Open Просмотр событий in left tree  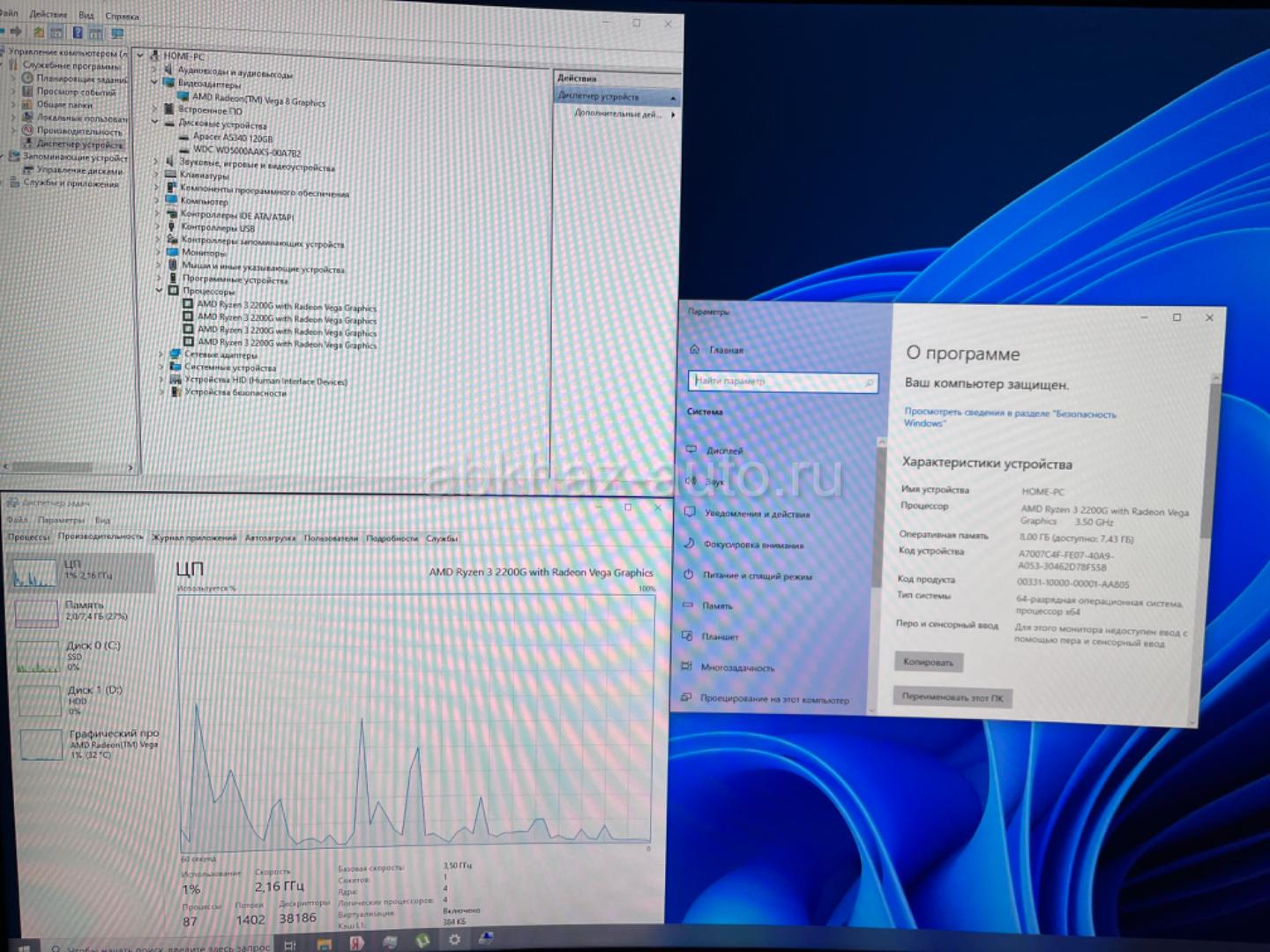(x=76, y=92)
